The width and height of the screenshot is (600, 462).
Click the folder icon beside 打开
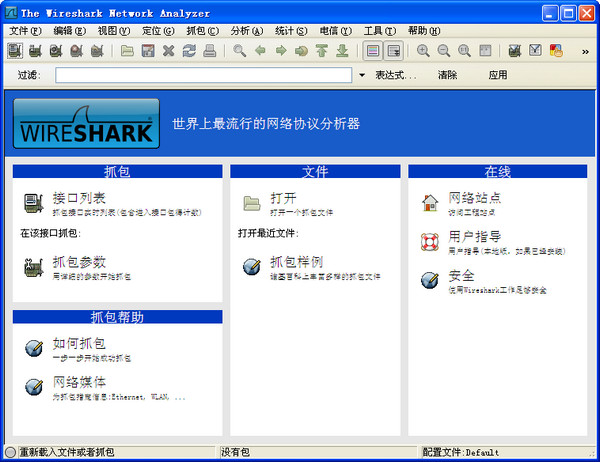pyautogui.click(x=251, y=203)
